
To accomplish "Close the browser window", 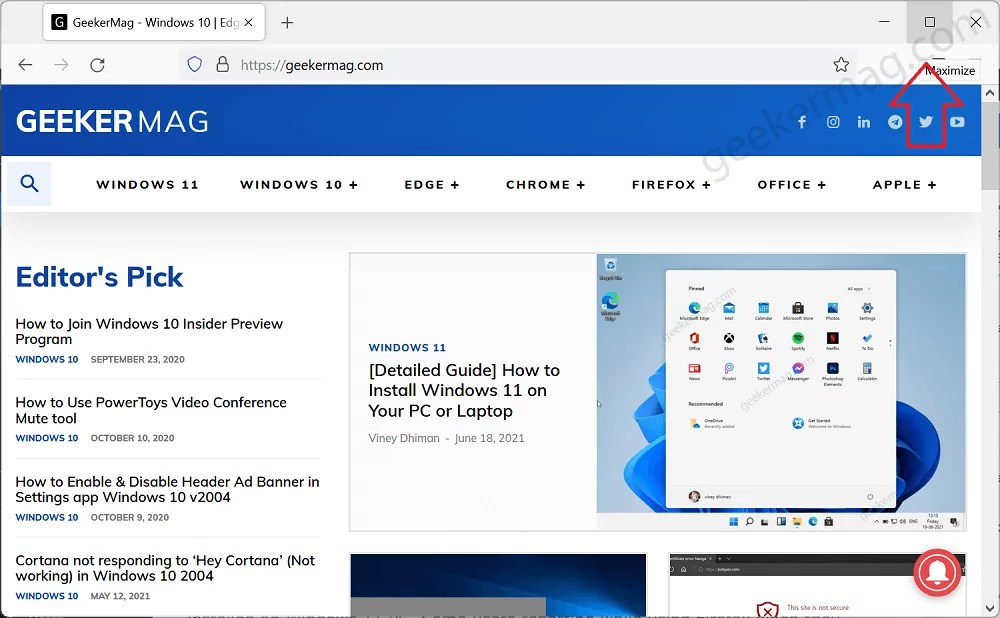I will [976, 22].
